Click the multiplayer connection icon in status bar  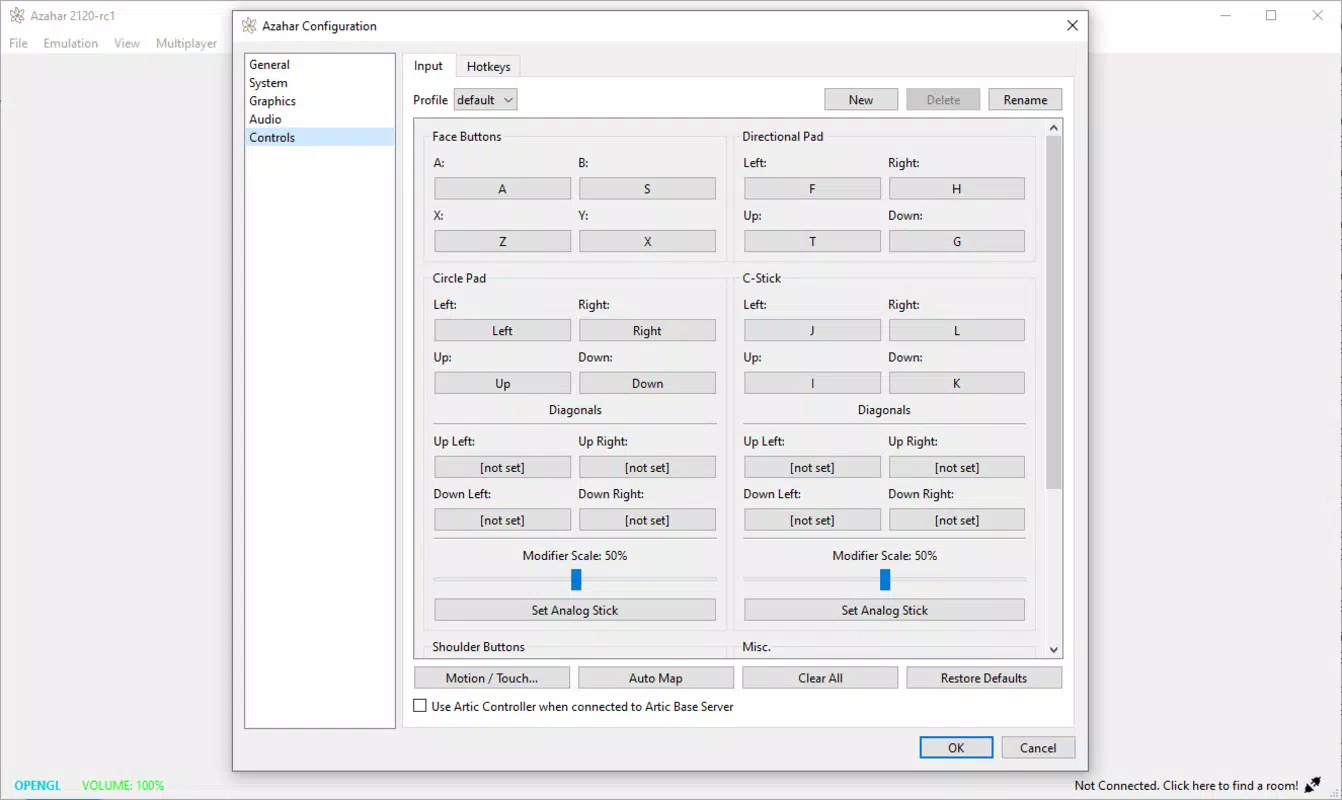pos(1313,785)
